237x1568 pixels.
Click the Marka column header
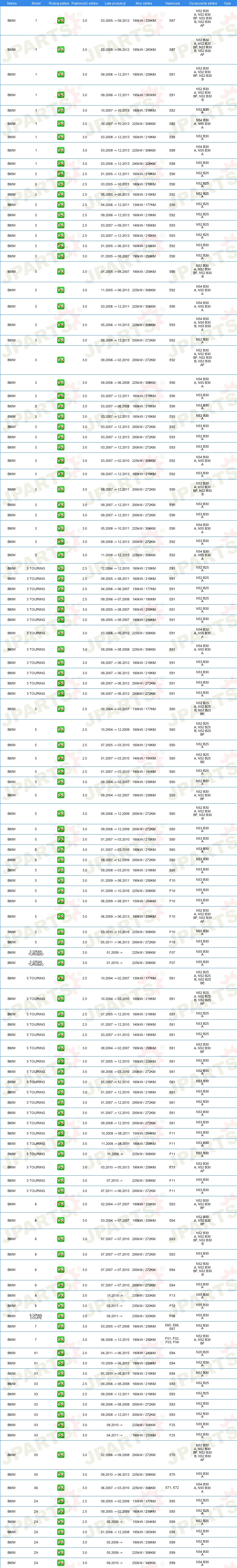pos(12,3)
